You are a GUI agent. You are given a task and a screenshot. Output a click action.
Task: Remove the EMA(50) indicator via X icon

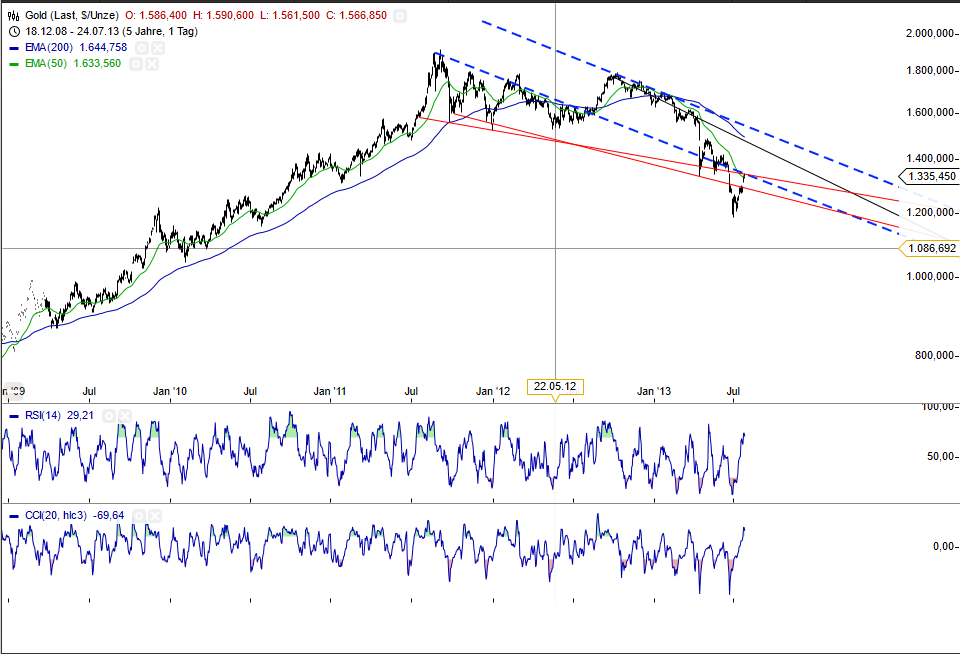pos(151,63)
